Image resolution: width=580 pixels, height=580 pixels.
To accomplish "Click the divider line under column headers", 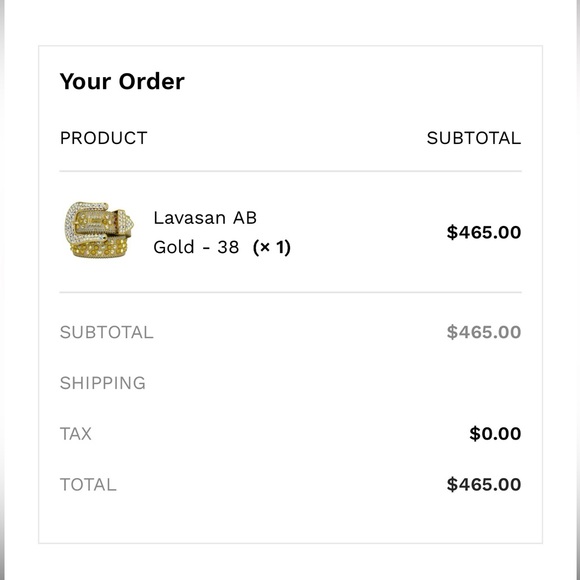I will 290,171.
